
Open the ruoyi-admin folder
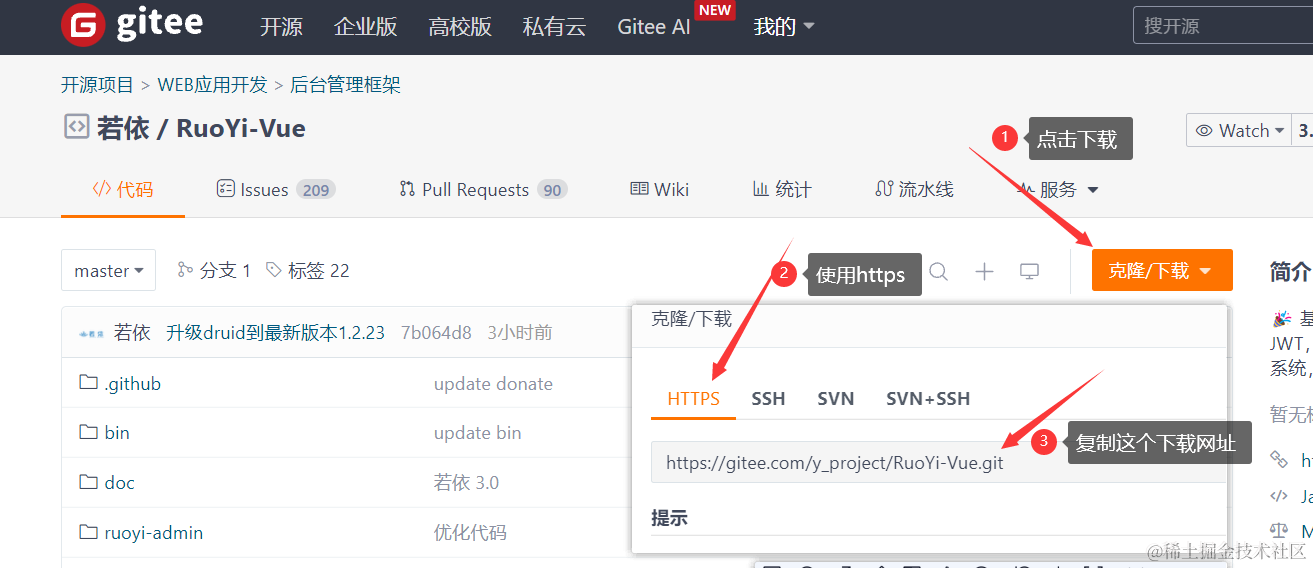(153, 533)
